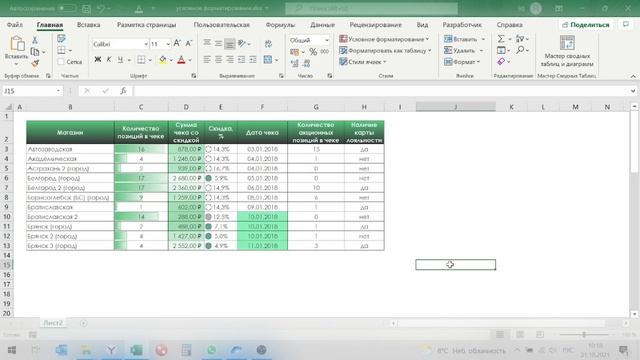Open the Файл menu
The image size is (640, 360).
[x=15, y=25]
